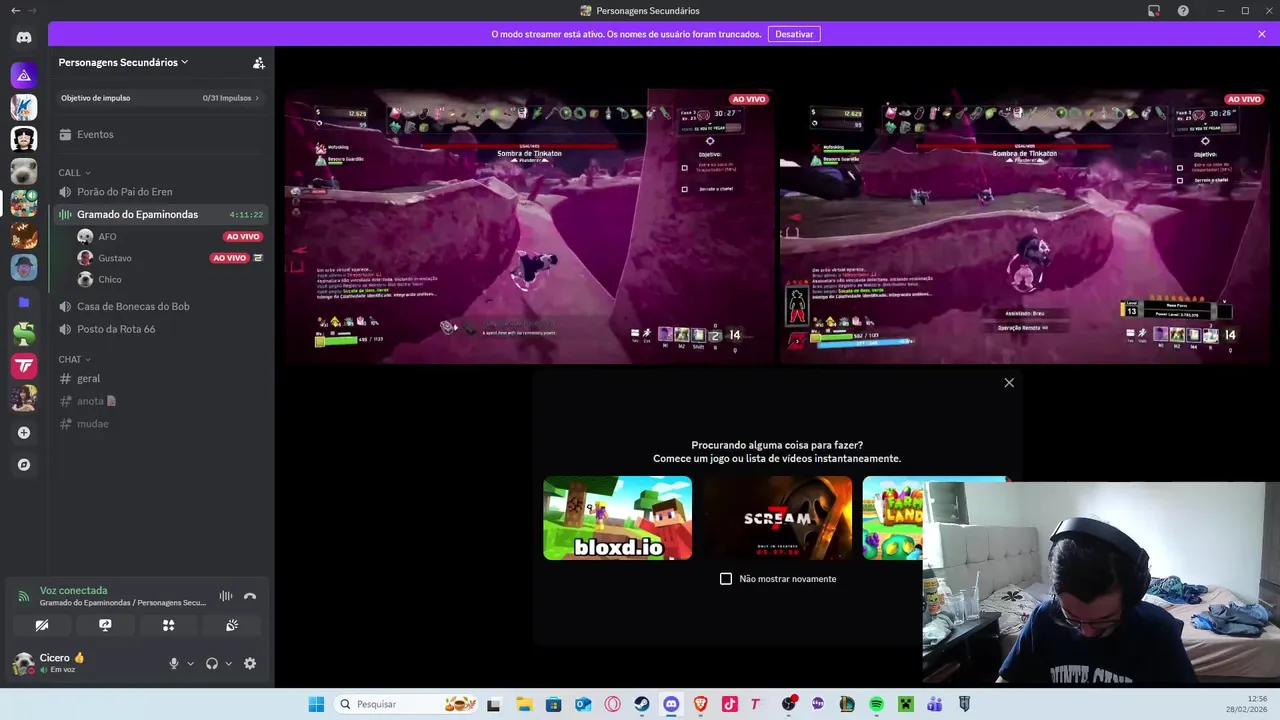Open invite members icon beside server name

pyautogui.click(x=259, y=63)
